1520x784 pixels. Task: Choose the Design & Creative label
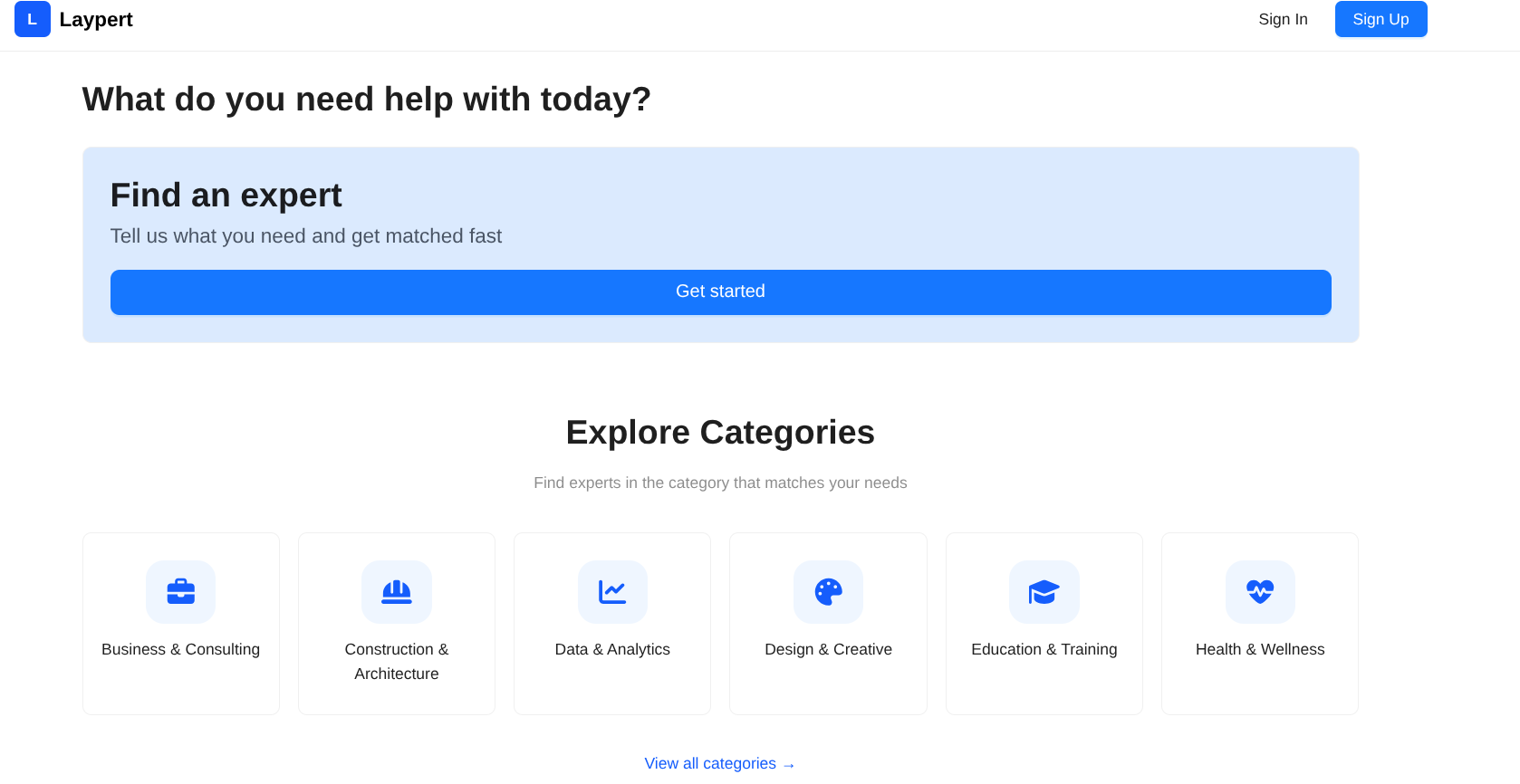click(828, 649)
